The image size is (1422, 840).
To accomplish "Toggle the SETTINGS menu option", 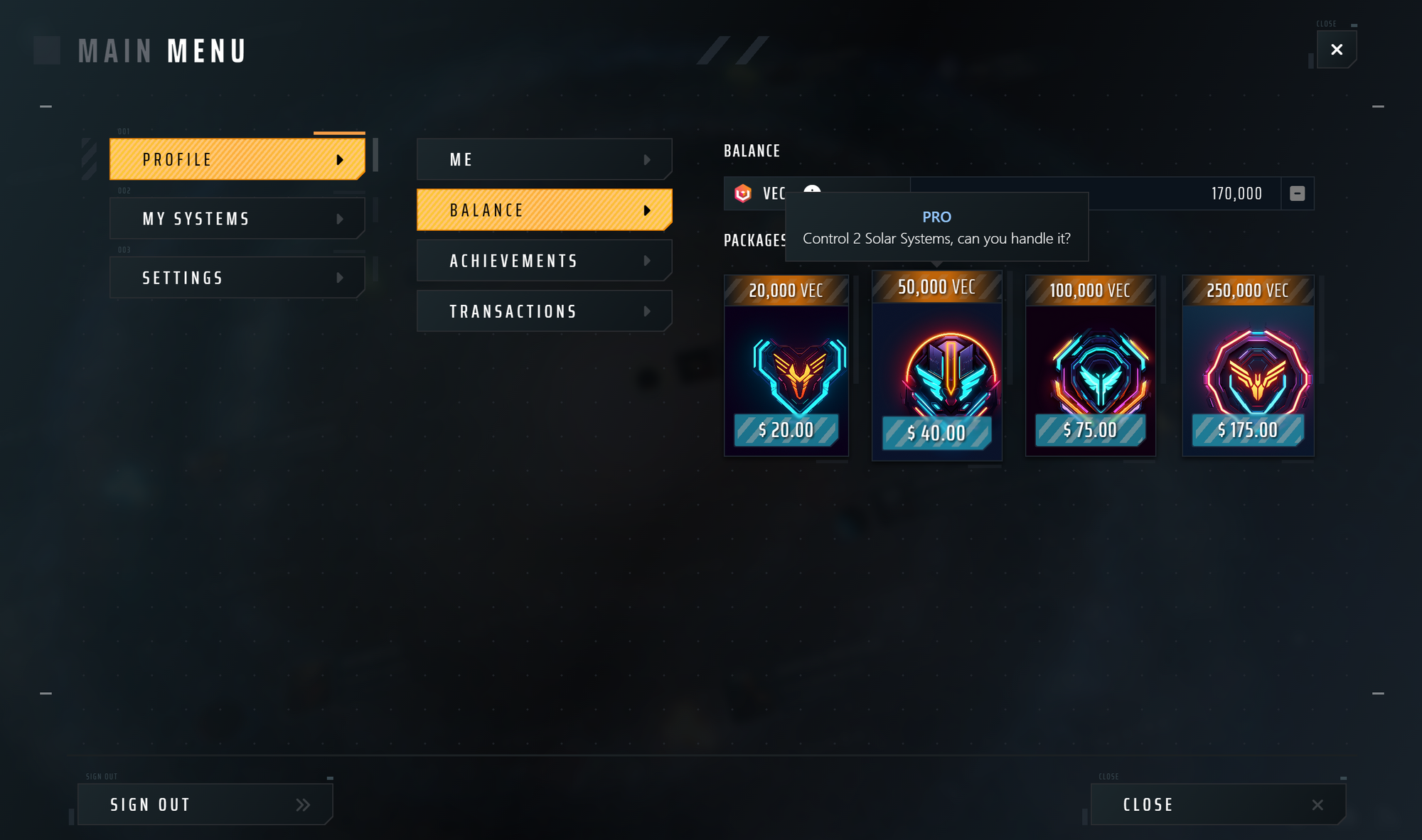I will click(x=237, y=278).
